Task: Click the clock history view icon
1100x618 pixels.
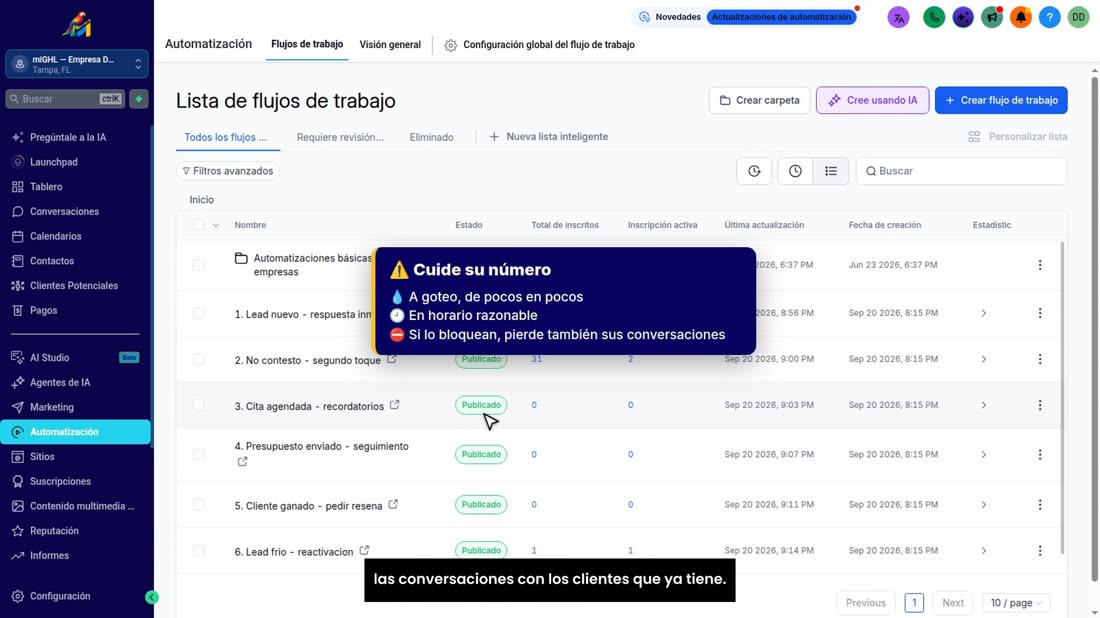Action: (x=795, y=171)
